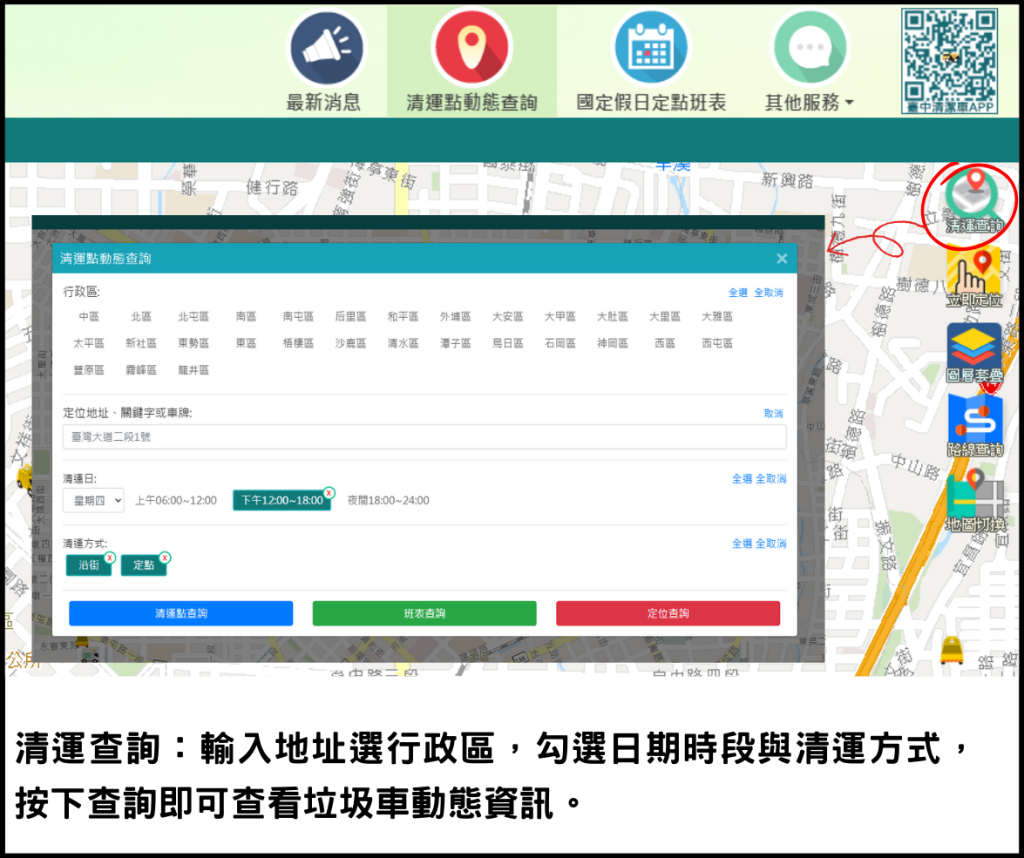
Task: Select the 西屯區 district
Action: [717, 343]
